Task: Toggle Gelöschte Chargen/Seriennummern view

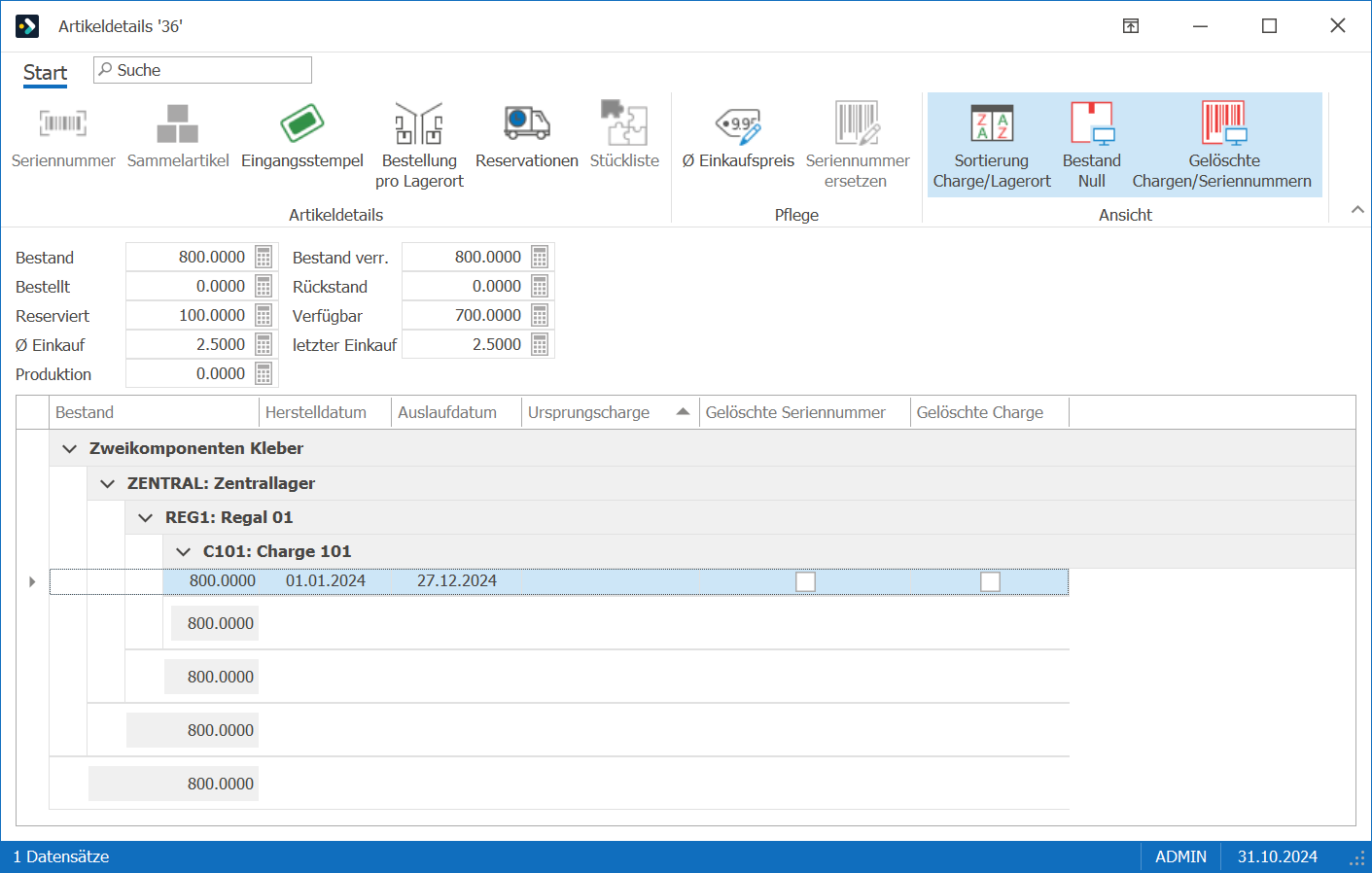Action: [x=1222, y=145]
